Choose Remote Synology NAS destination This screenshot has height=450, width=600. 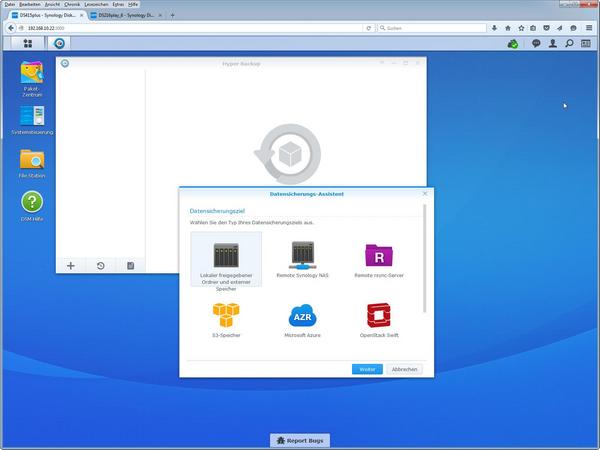click(302, 259)
